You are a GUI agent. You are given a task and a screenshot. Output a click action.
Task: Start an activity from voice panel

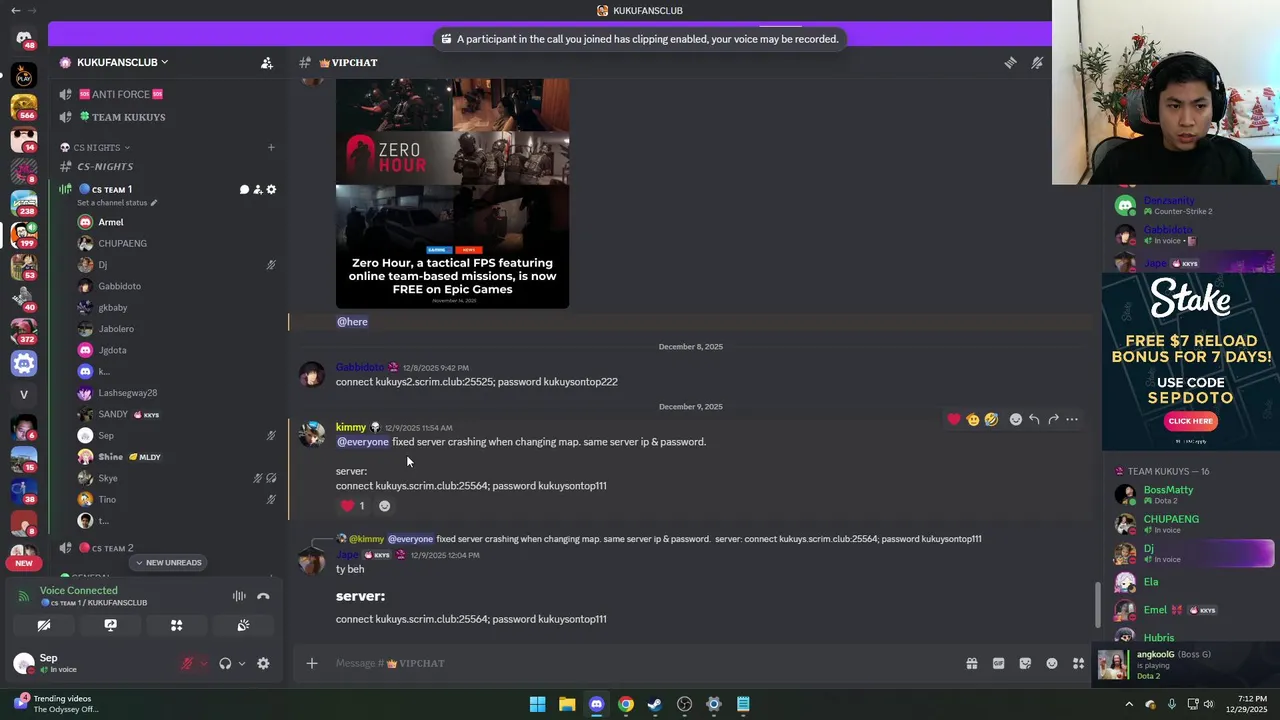coord(176,625)
